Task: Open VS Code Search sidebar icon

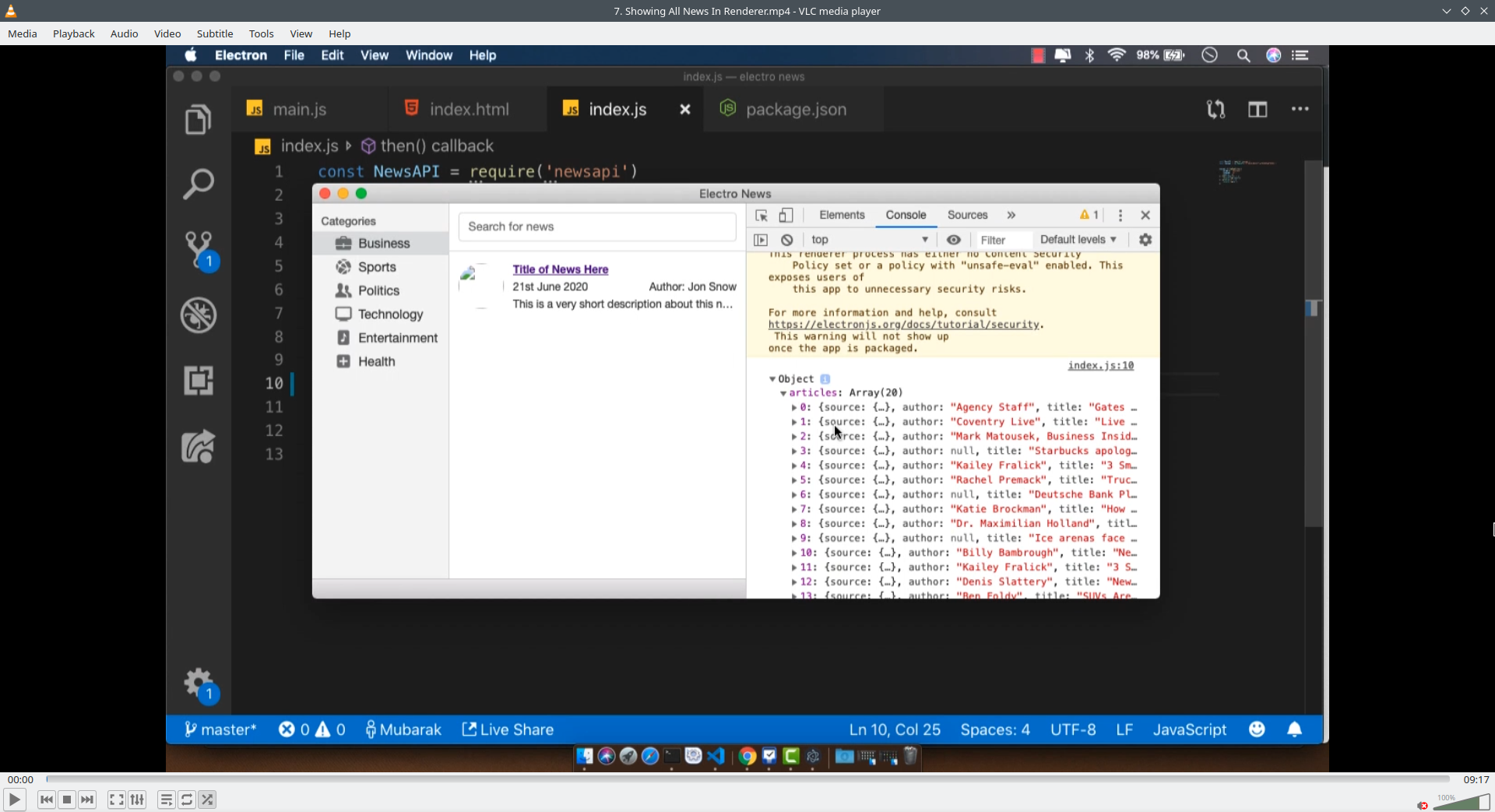Action: [199, 185]
